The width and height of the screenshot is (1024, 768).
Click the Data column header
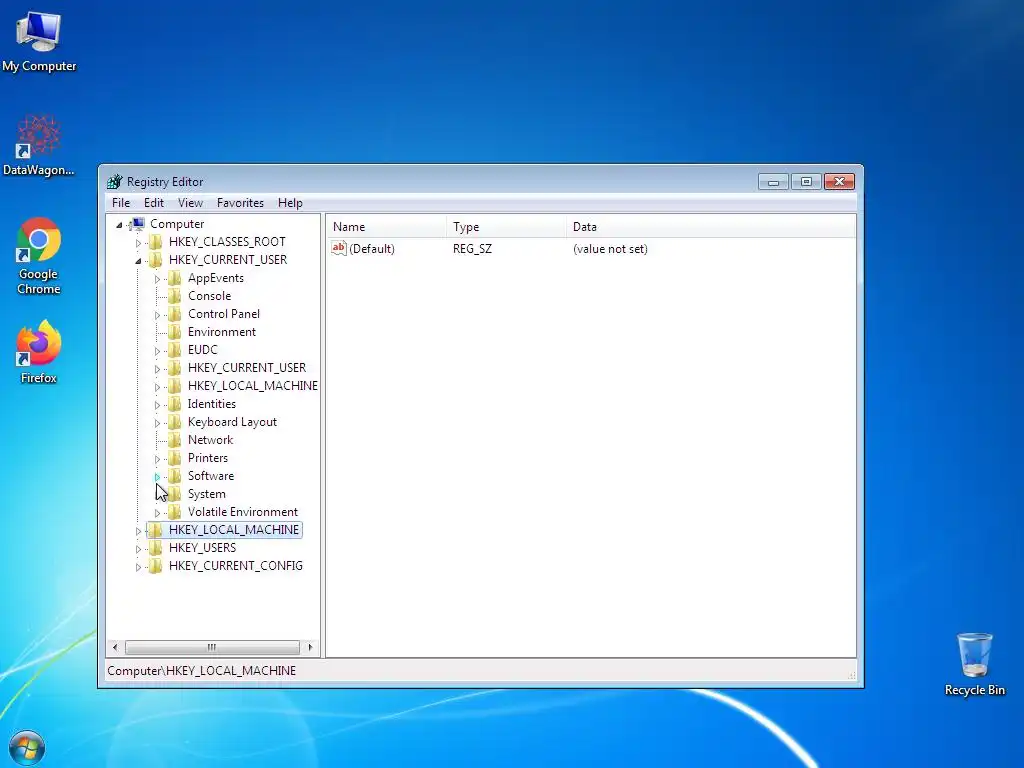point(711,227)
